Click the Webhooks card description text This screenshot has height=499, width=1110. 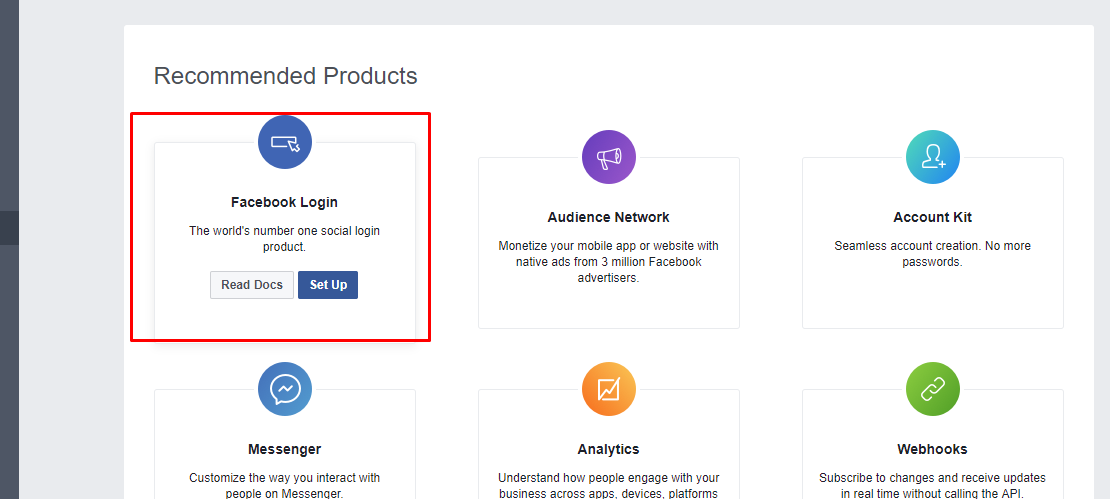pos(933,486)
